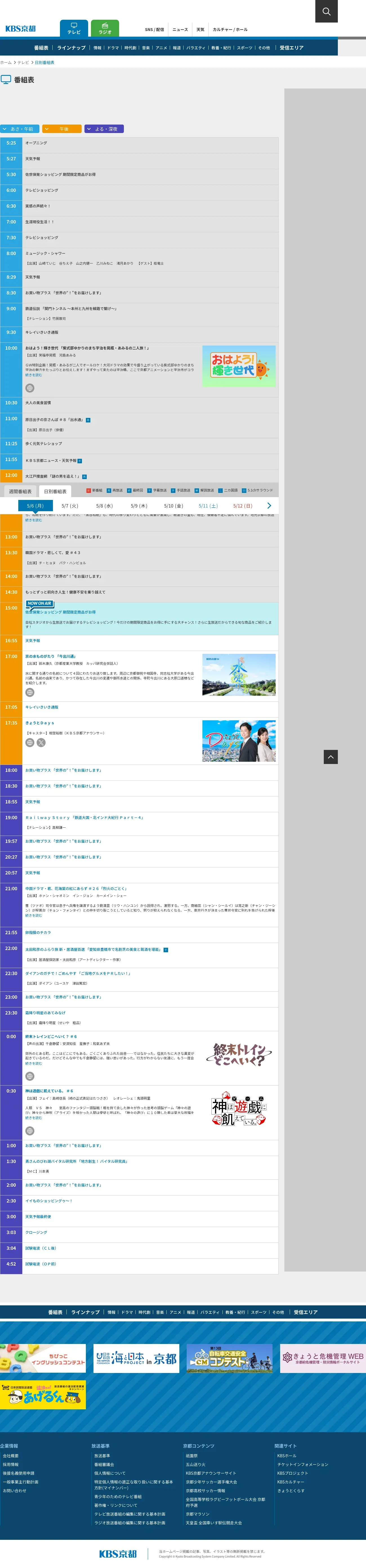Open the 自転車交通安全CMコンテスト banner
Viewport: 366px width, 1568px height.
click(229, 1358)
